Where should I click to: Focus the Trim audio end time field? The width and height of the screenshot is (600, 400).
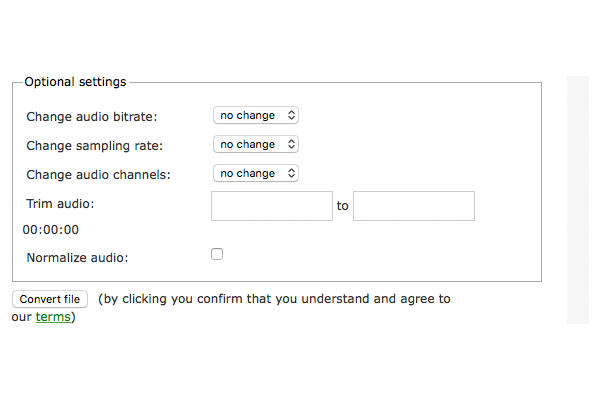pyautogui.click(x=414, y=206)
